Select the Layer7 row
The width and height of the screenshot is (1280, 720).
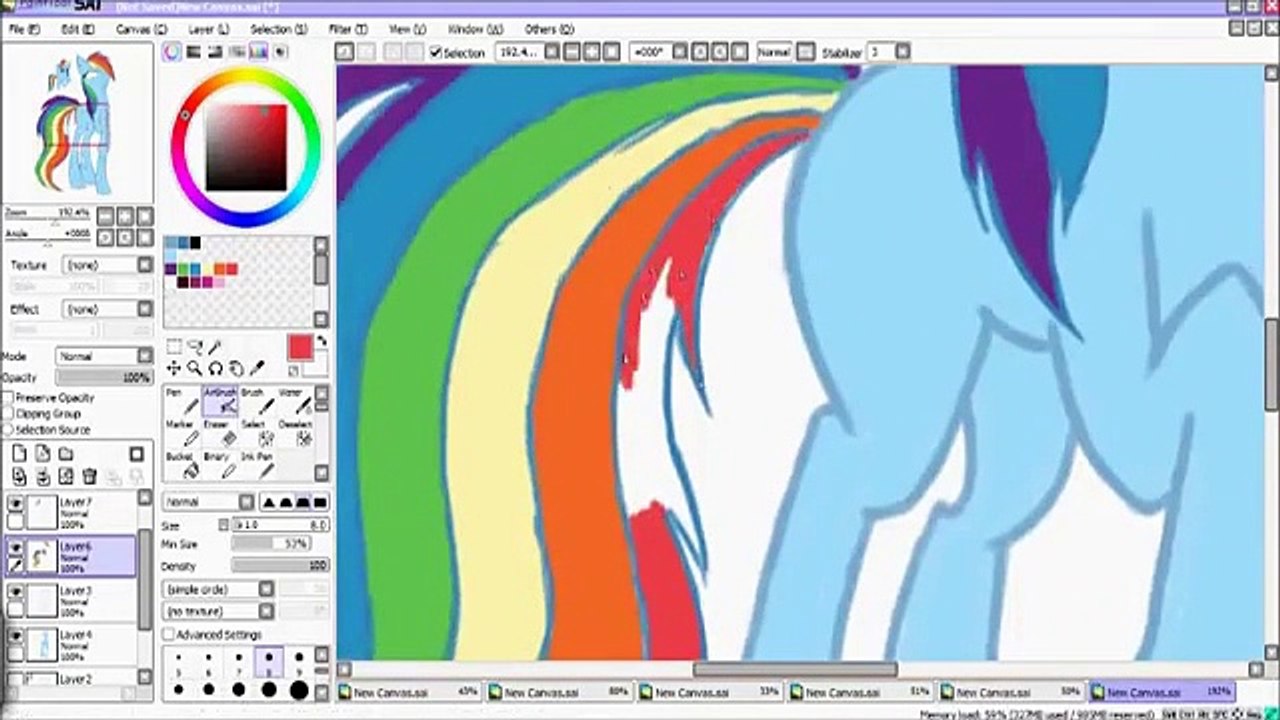pos(71,513)
